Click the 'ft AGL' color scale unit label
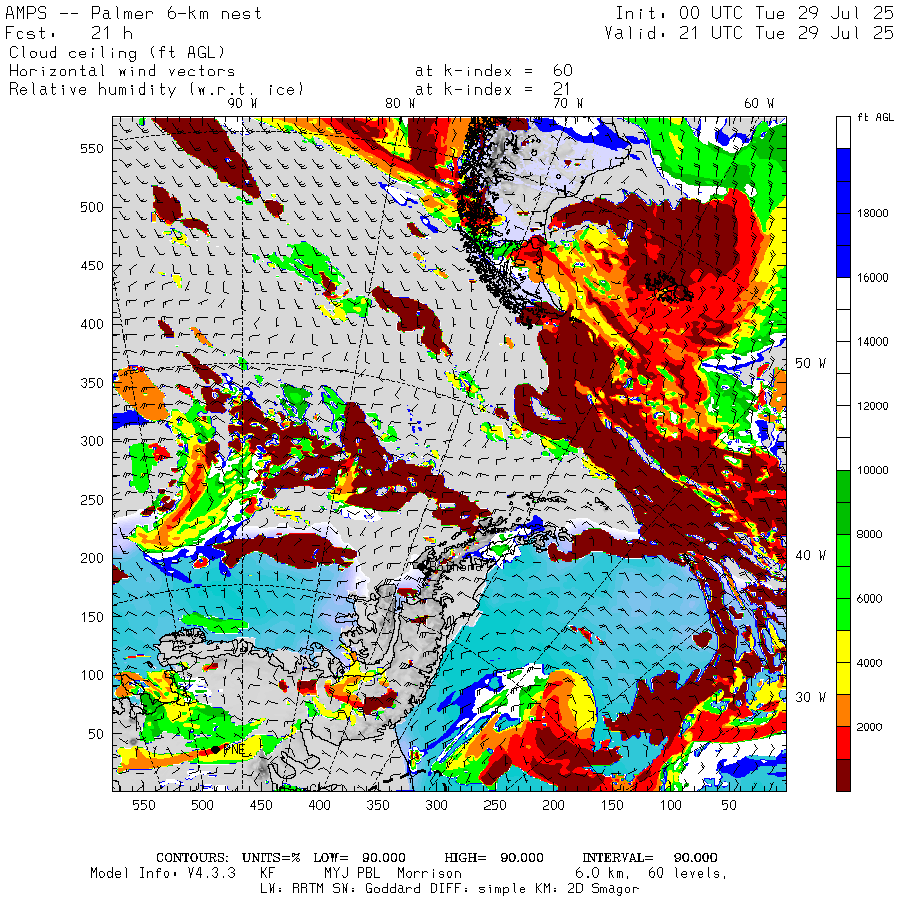 click(875, 117)
